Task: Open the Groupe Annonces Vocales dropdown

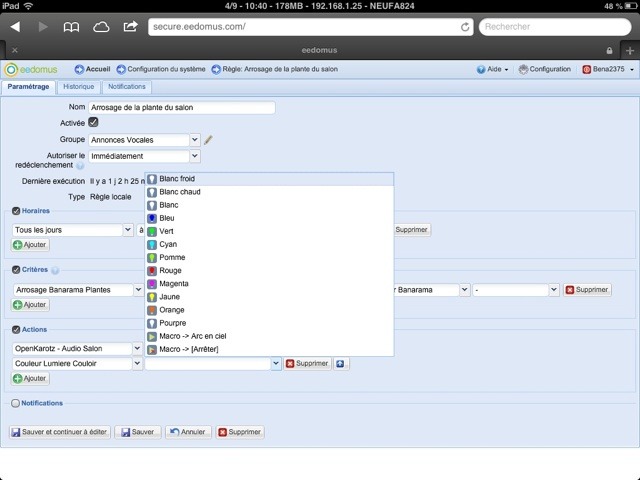Action: (x=145, y=140)
